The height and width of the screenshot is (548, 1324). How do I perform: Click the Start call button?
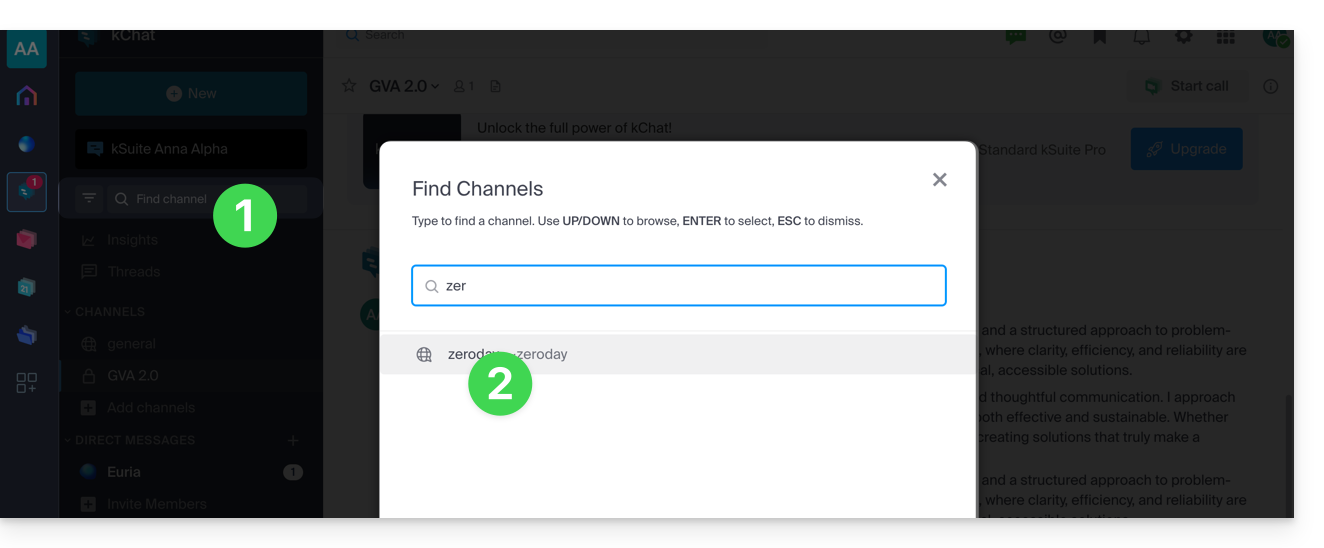pos(1186,86)
